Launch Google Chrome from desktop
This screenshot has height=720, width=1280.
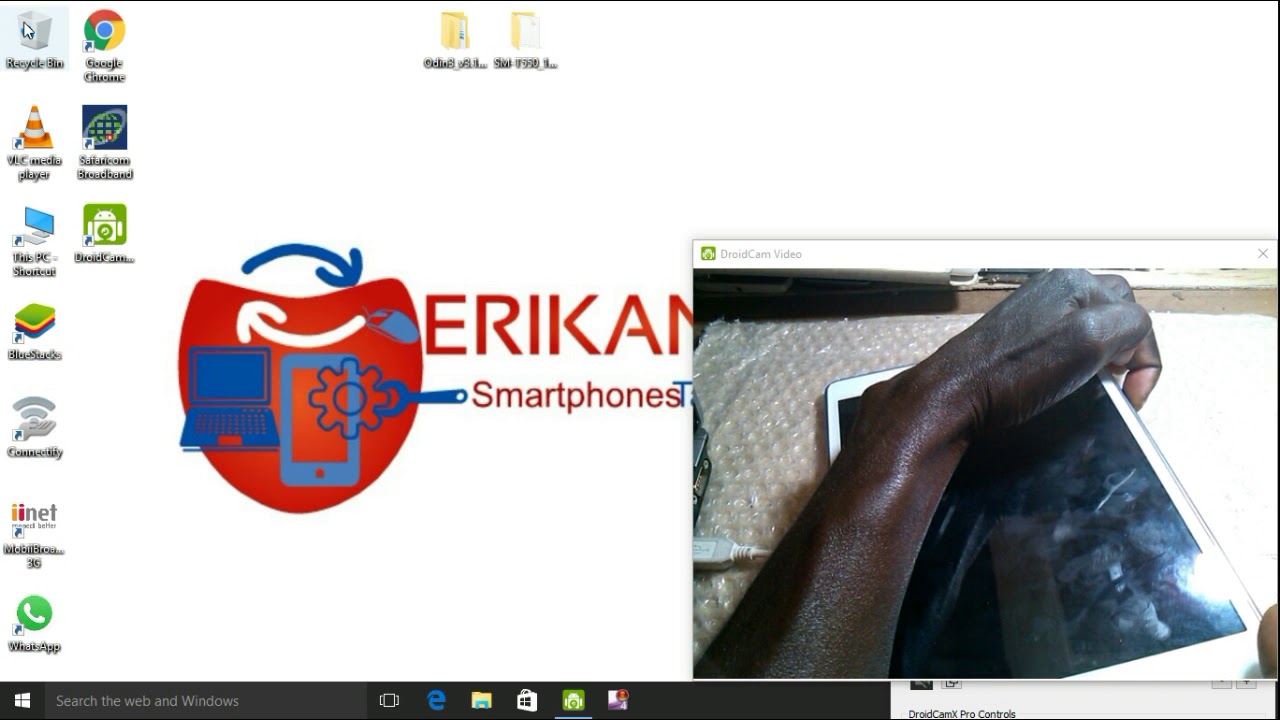[104, 45]
